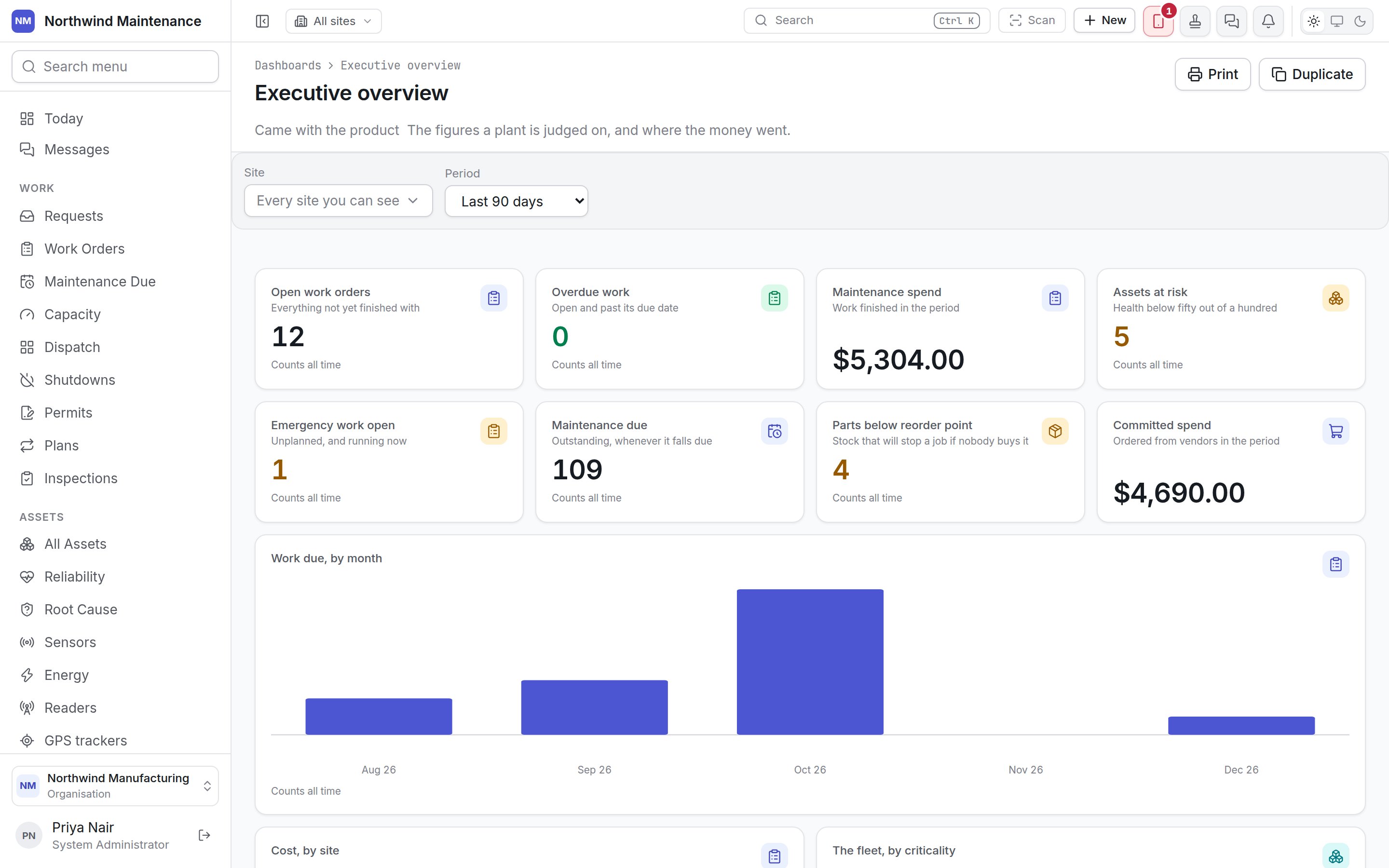Screen dimensions: 1389x868
Task: Switch to system theme monitor icon
Action: pos(1337,21)
